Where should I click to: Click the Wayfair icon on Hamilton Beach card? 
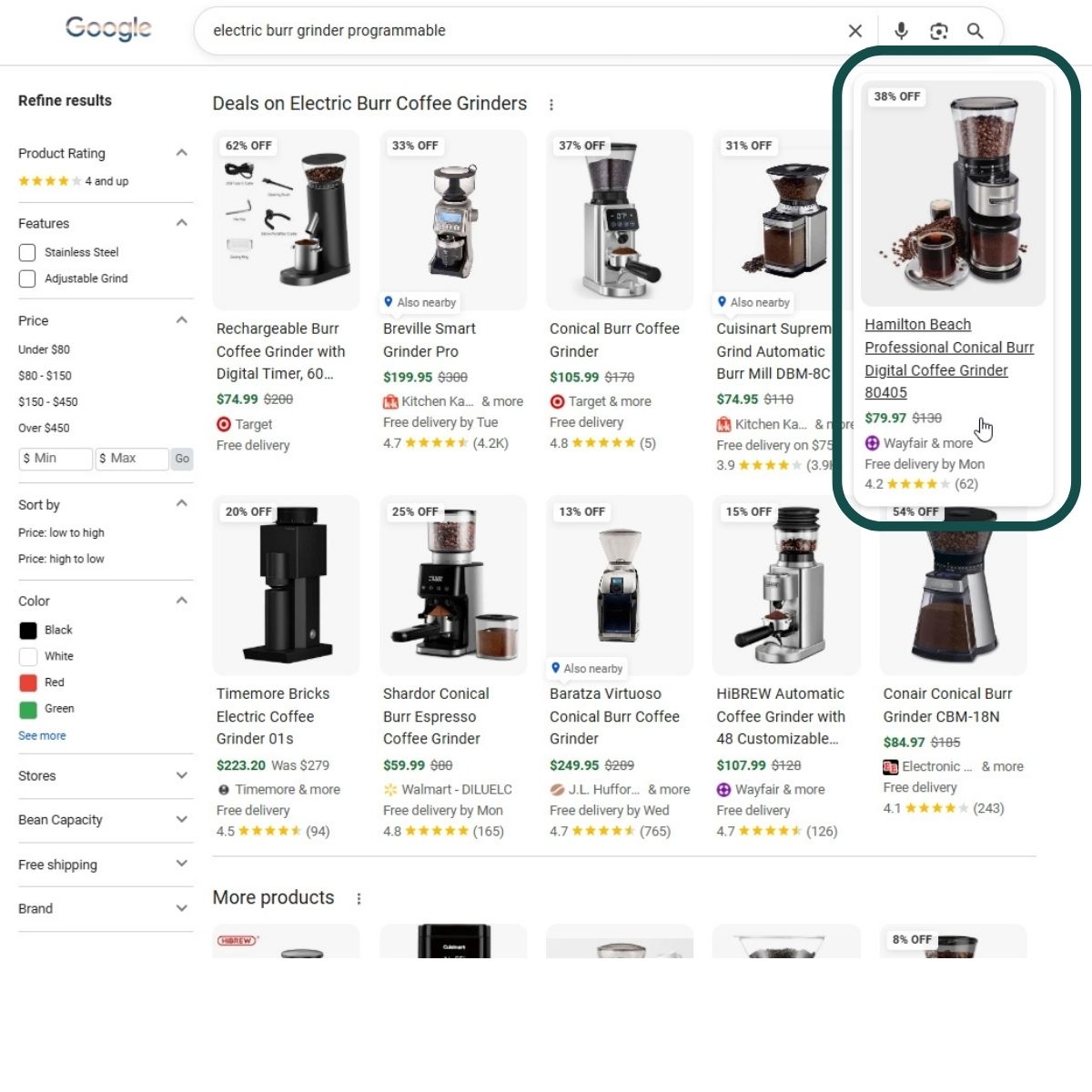[872, 443]
